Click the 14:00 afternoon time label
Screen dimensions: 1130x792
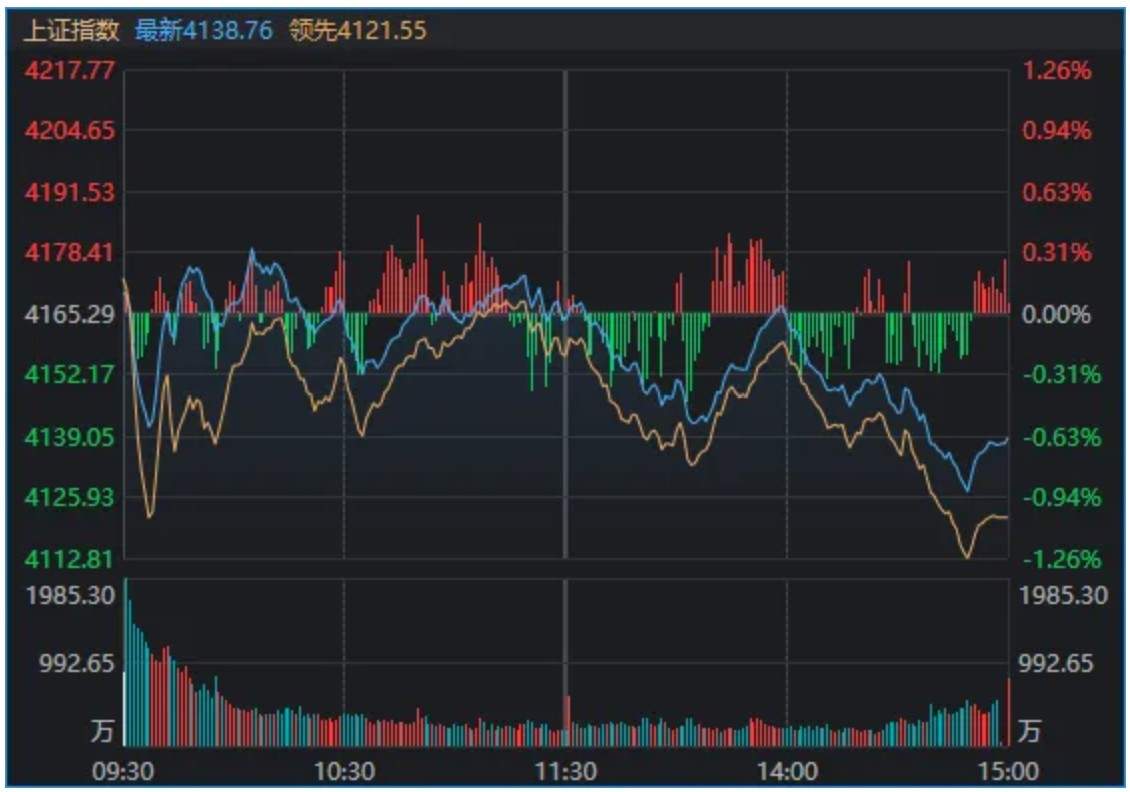[x=788, y=773]
